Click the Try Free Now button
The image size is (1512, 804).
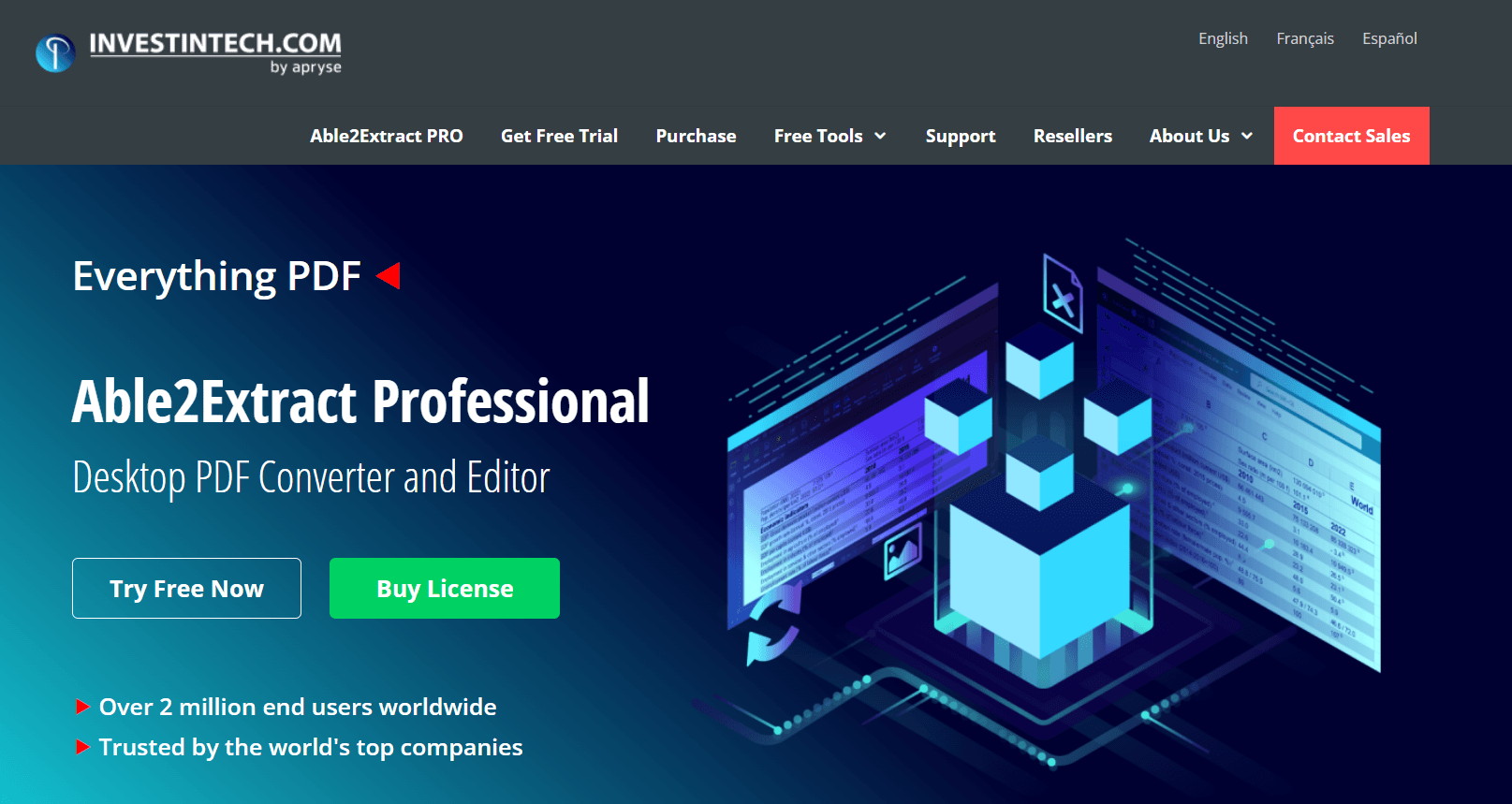point(186,588)
